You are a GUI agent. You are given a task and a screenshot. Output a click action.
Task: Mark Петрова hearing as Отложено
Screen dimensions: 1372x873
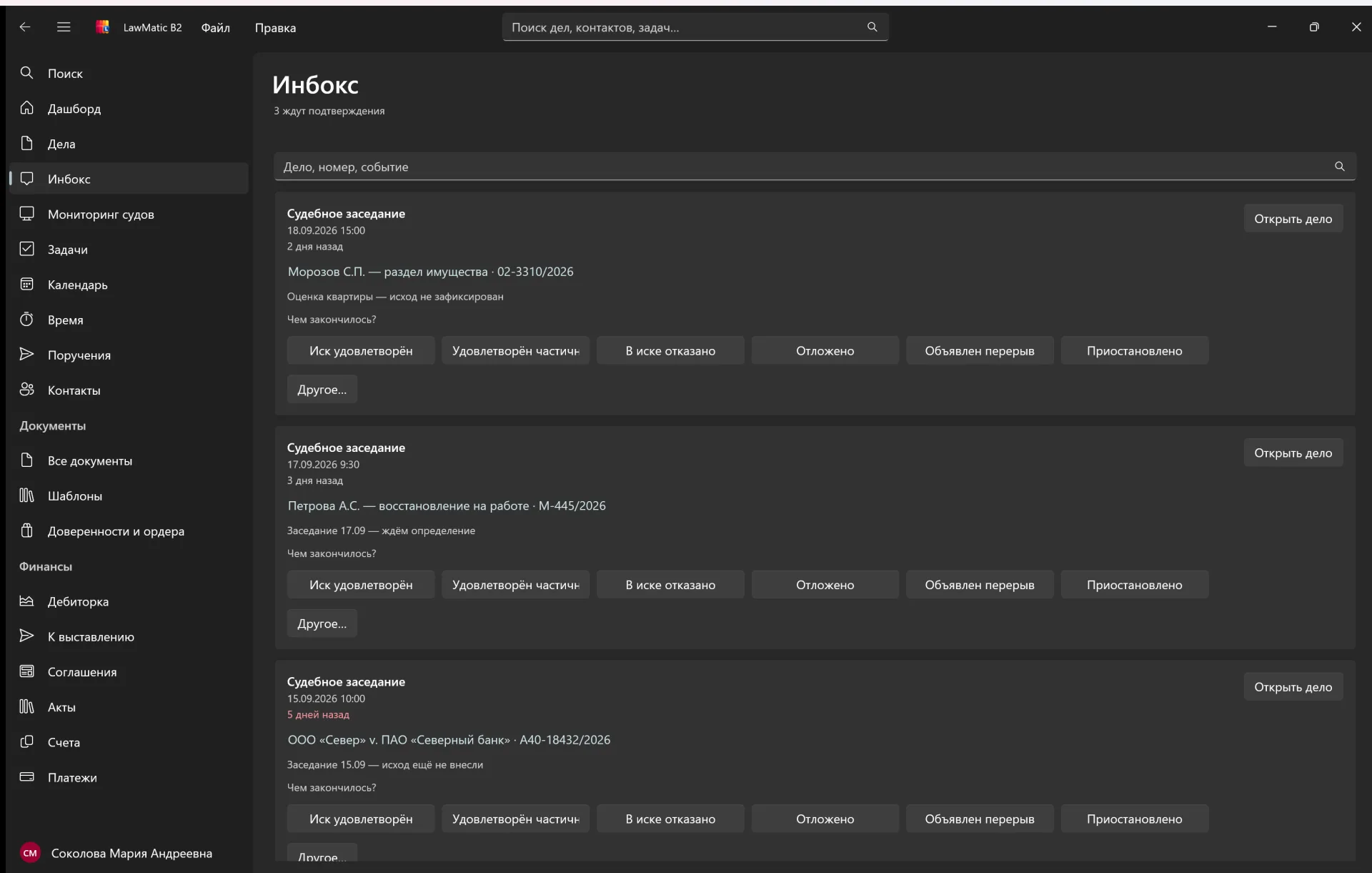pos(825,584)
